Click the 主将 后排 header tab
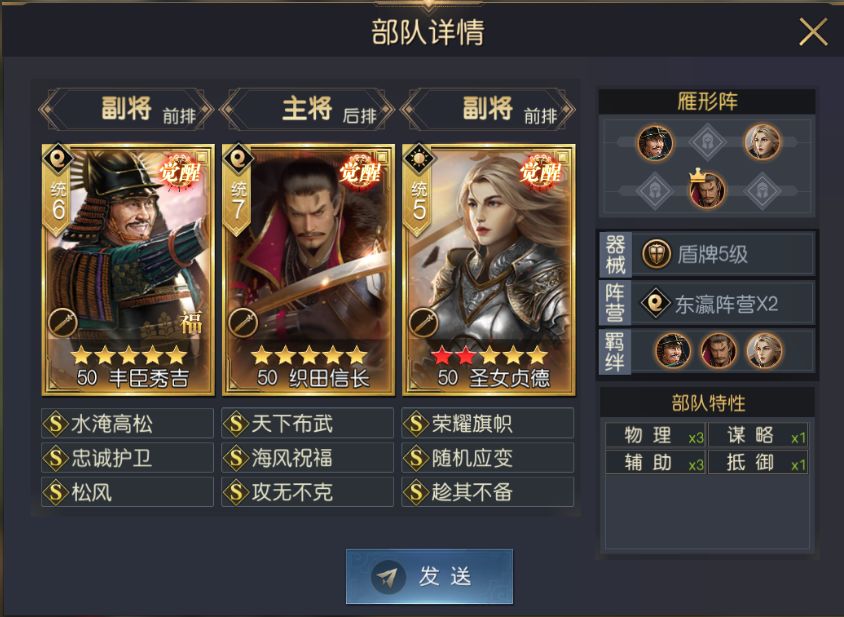 click(x=307, y=109)
